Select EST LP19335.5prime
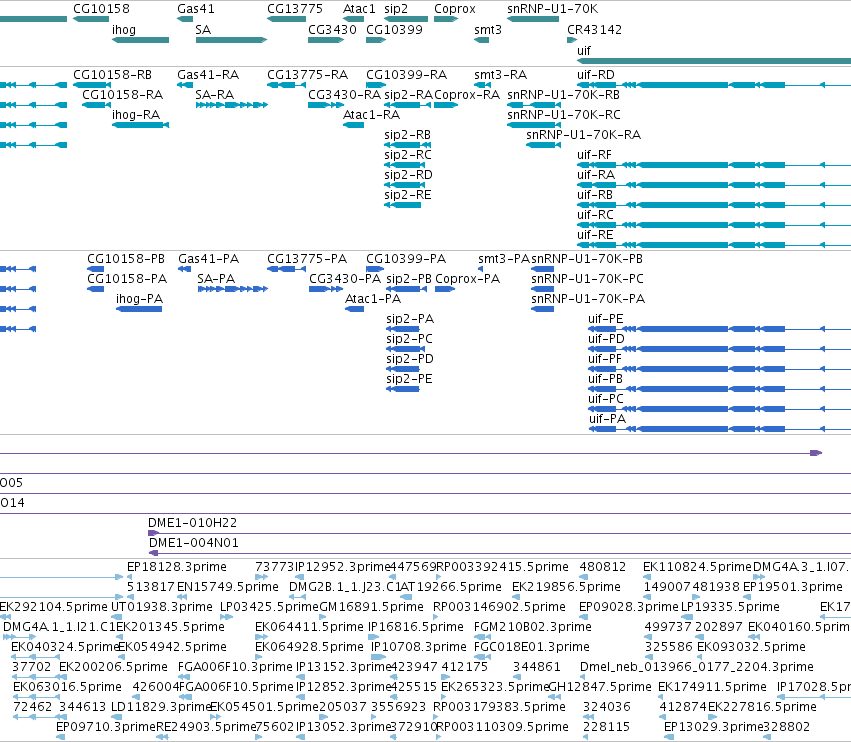This screenshot has width=851, height=742. click(x=687, y=617)
